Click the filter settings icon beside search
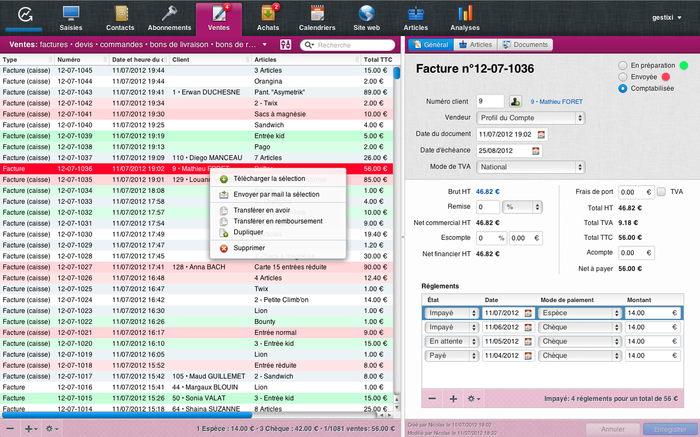700x437 pixels. [286, 45]
